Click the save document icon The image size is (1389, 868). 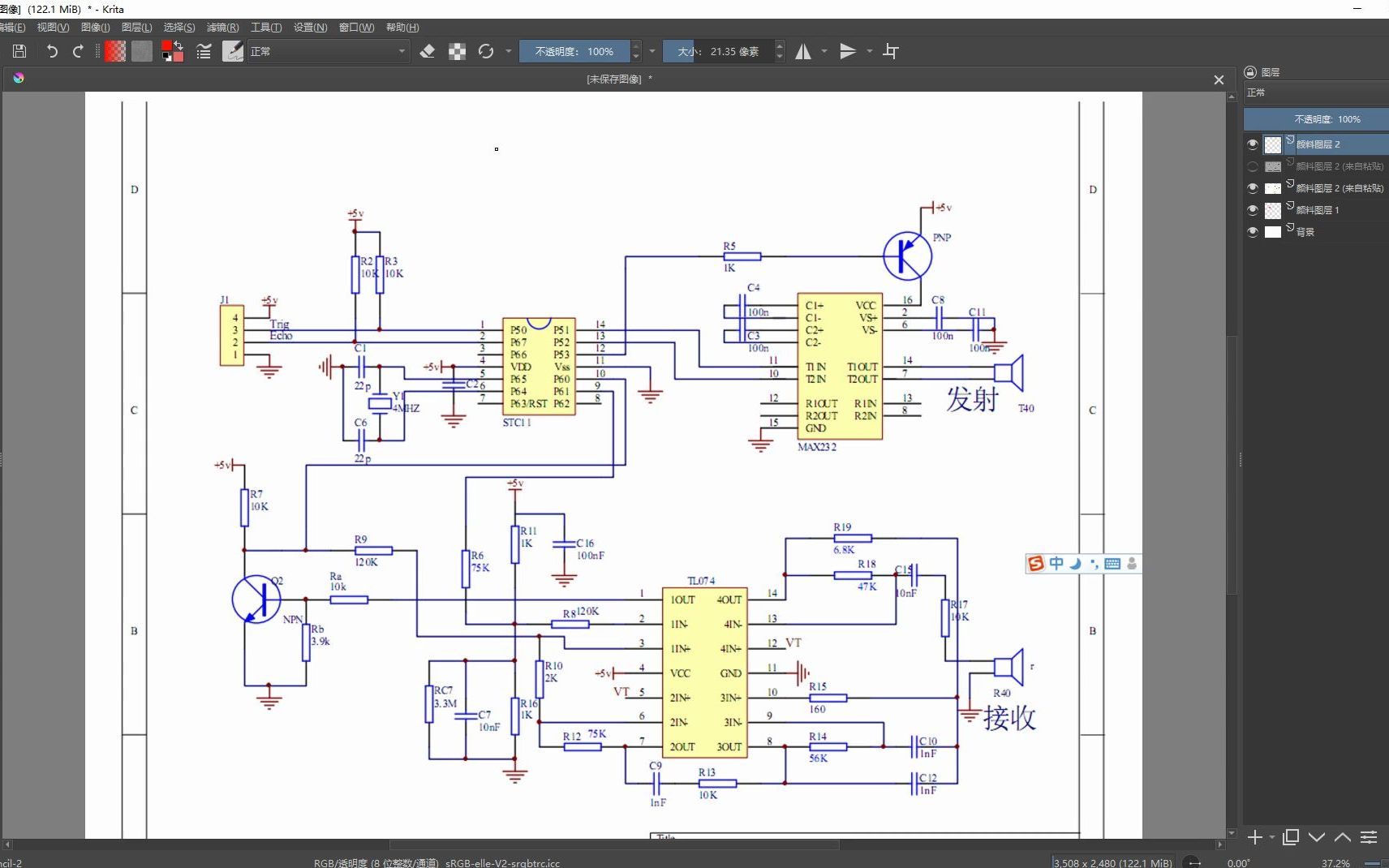click(20, 51)
